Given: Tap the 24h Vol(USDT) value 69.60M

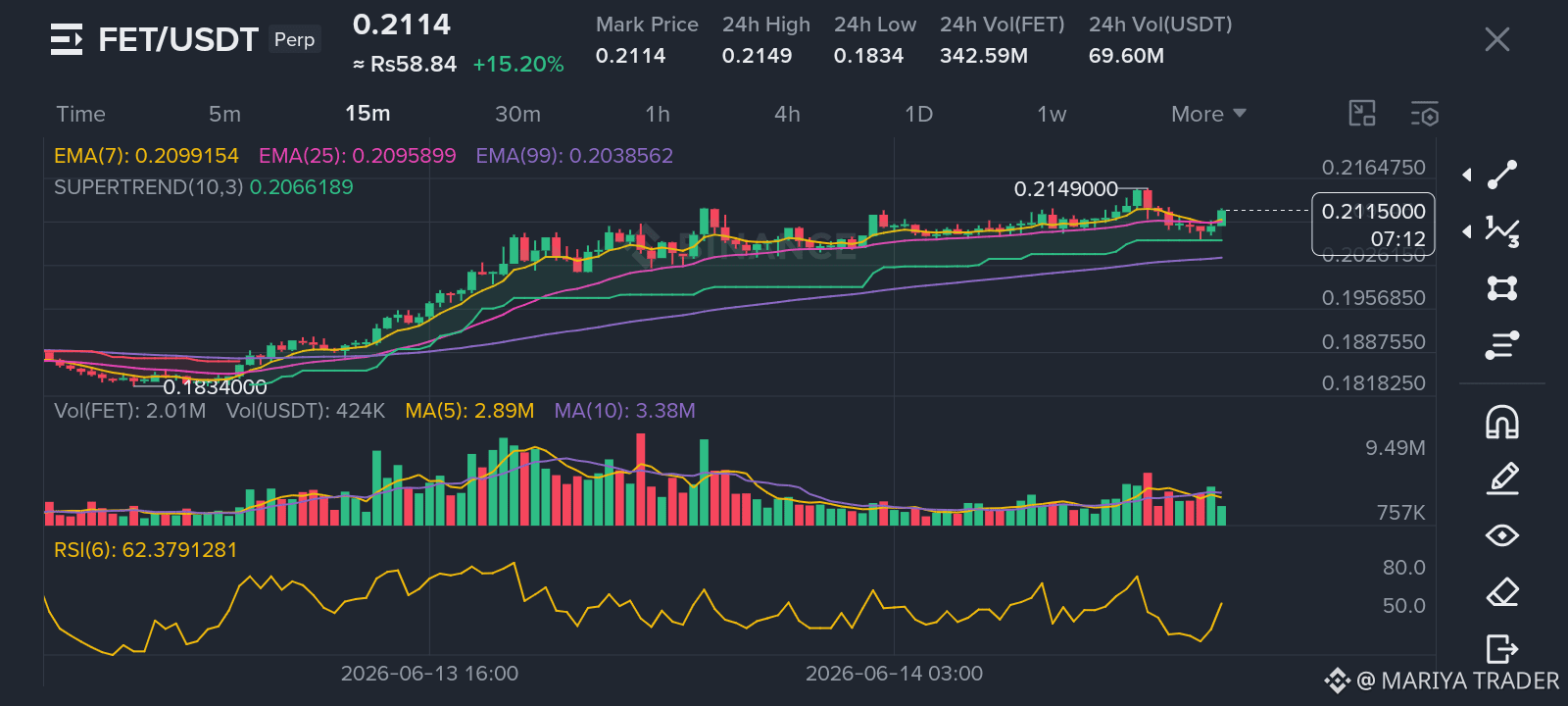Looking at the screenshot, I should click(1126, 56).
